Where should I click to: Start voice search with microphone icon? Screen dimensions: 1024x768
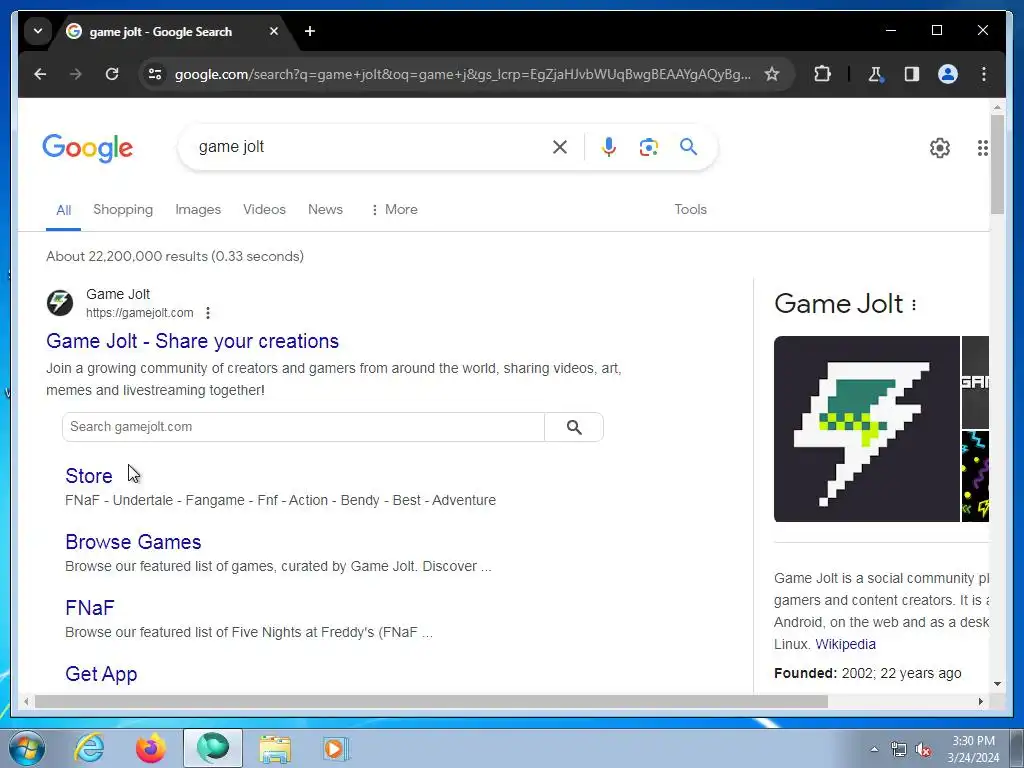click(609, 147)
